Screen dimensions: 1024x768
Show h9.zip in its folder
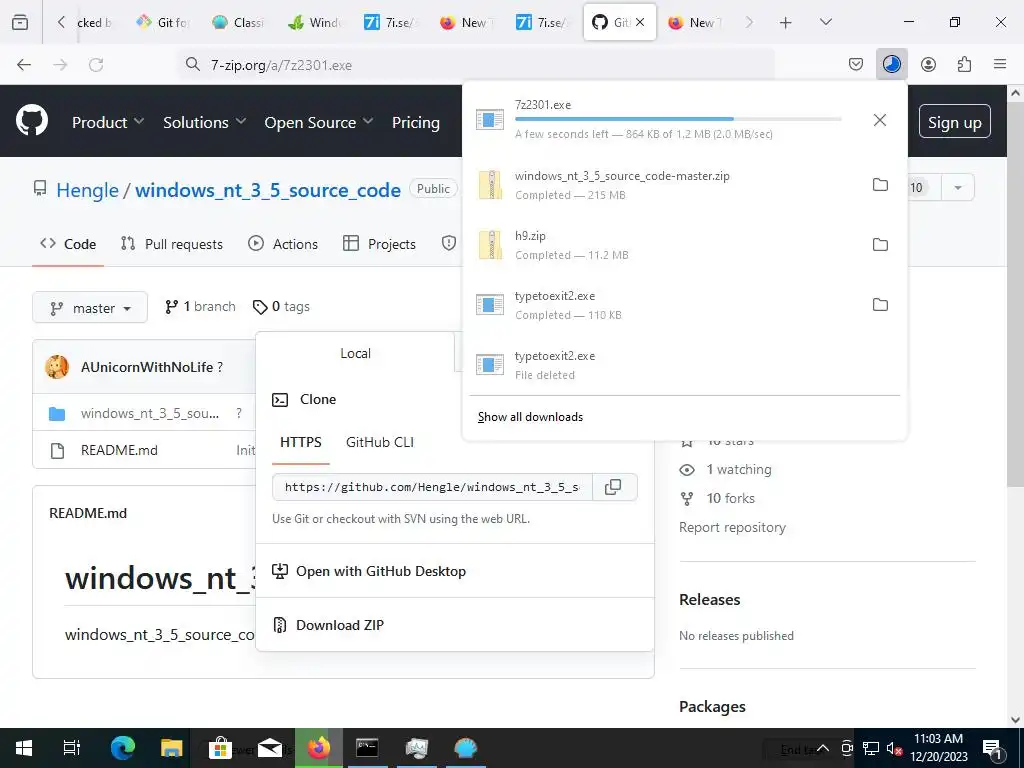pos(880,245)
